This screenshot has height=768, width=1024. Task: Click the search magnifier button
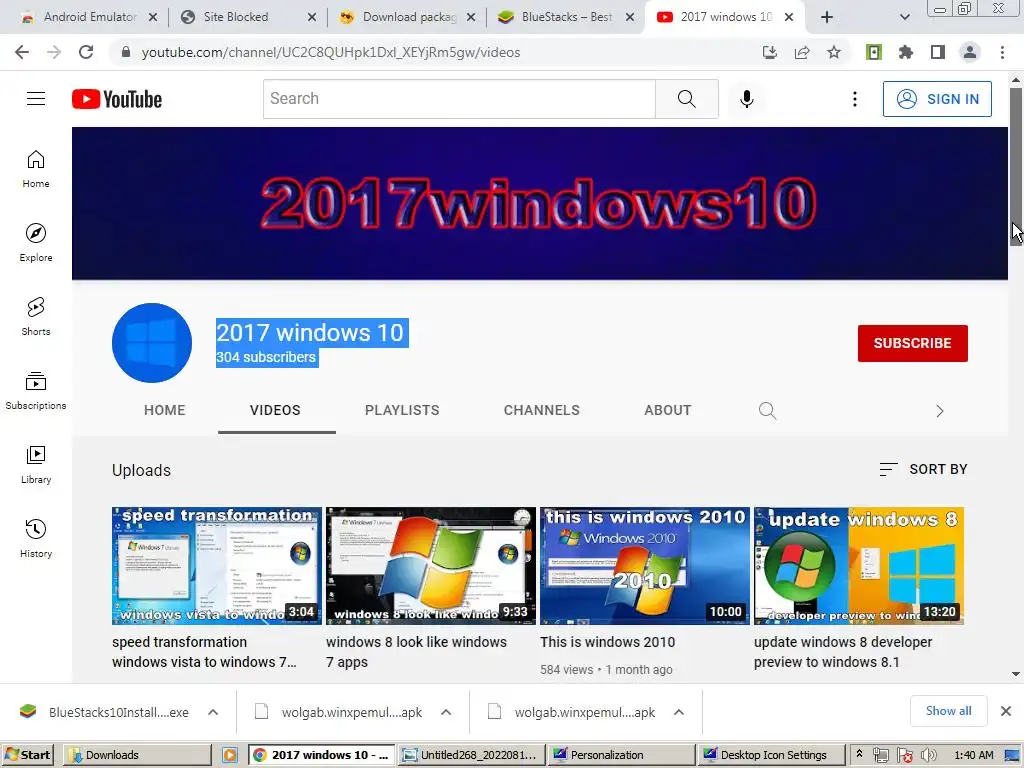(686, 99)
